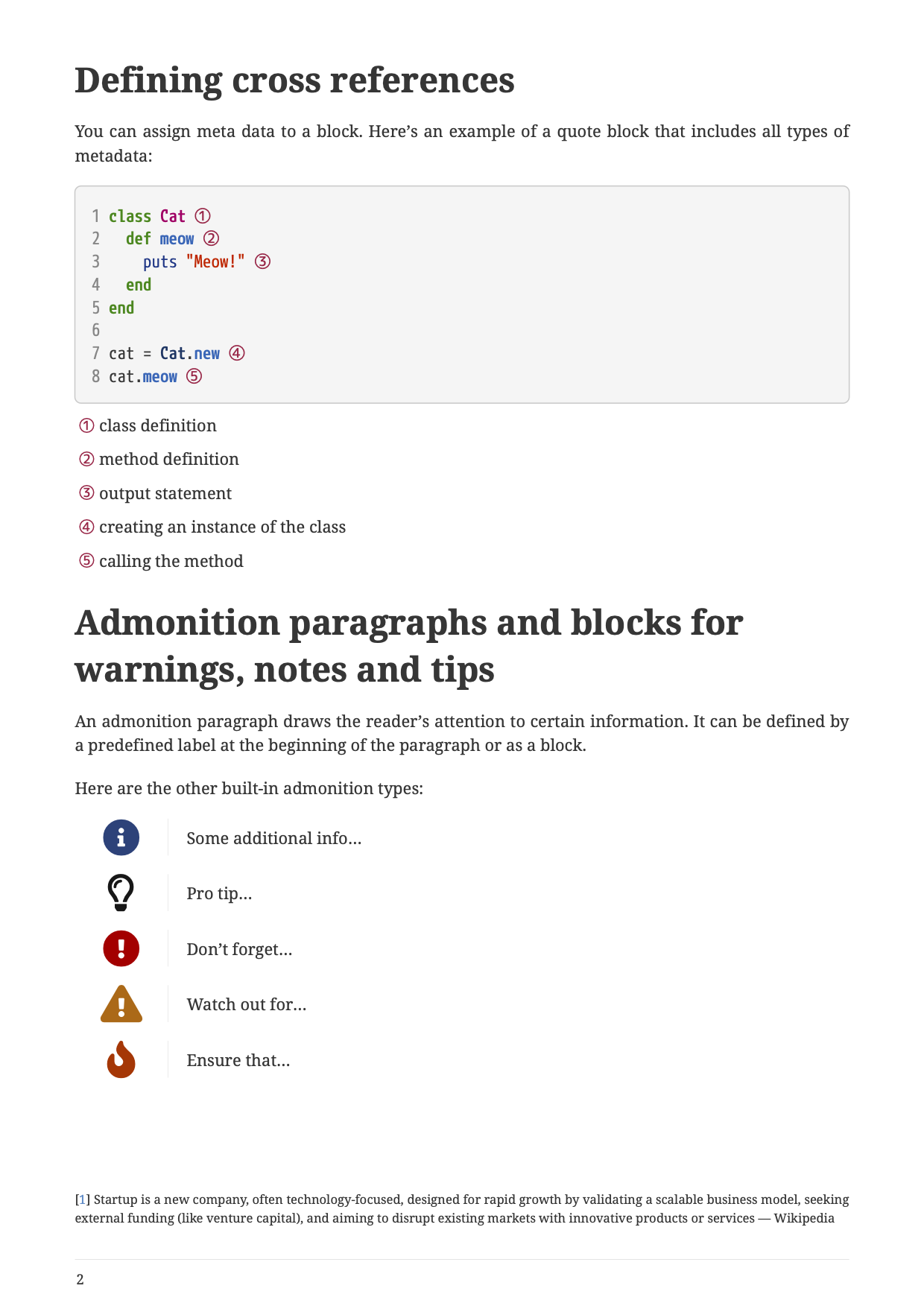Click callout 4 beside 'creating an instance of the class'
The image size is (924, 1306).
coord(87,527)
